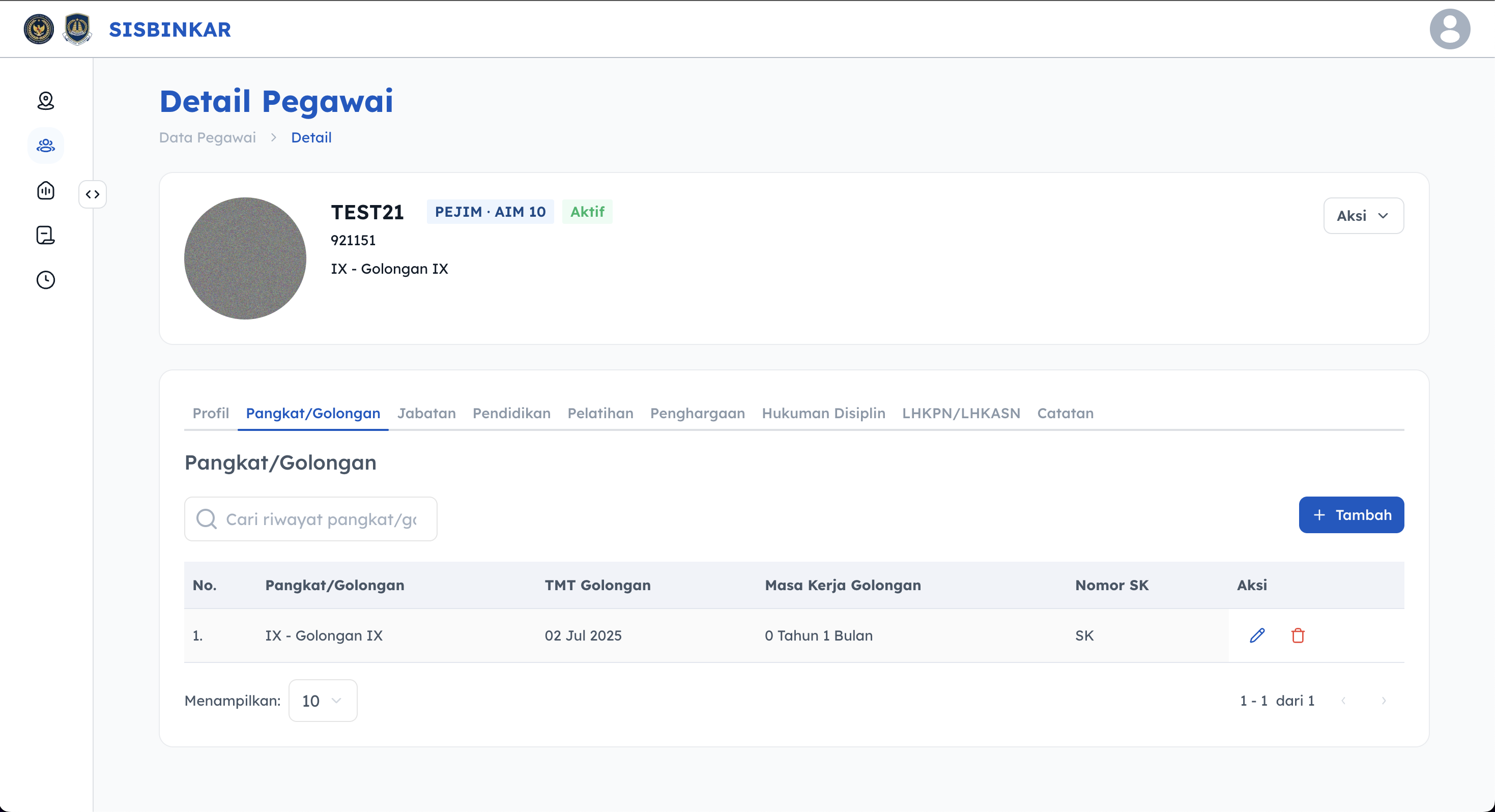Click the employee profile photo
The width and height of the screenshot is (1495, 812).
point(245,258)
